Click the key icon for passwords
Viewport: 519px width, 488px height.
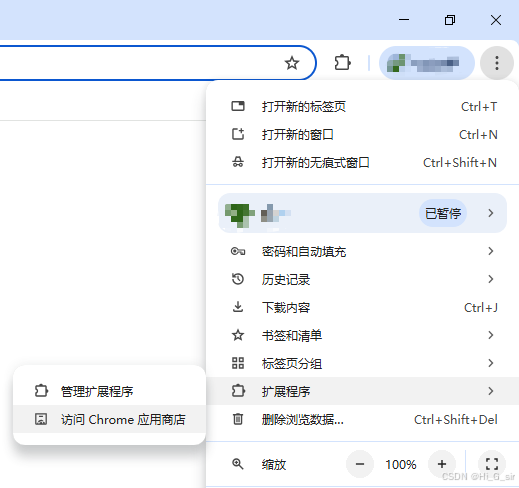point(238,251)
